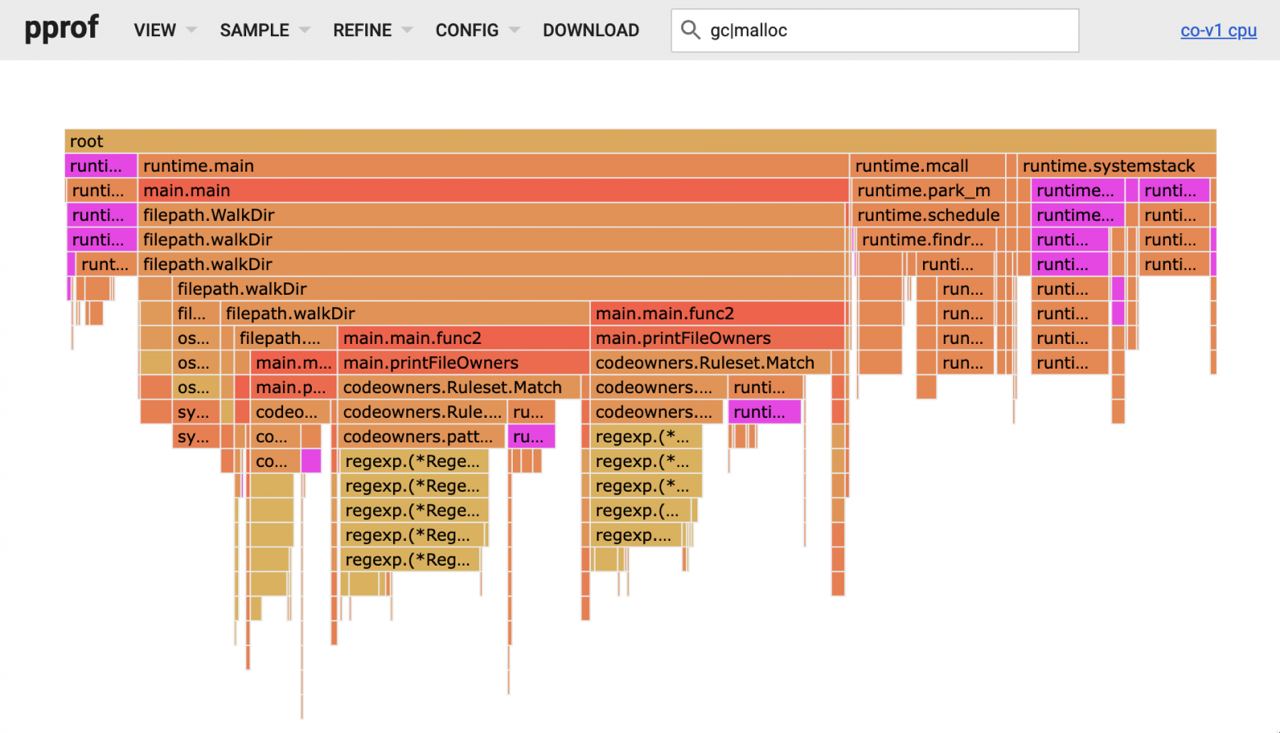1280x733 pixels.
Task: Click the filepath.WalkDir frame
Action: click(492, 215)
